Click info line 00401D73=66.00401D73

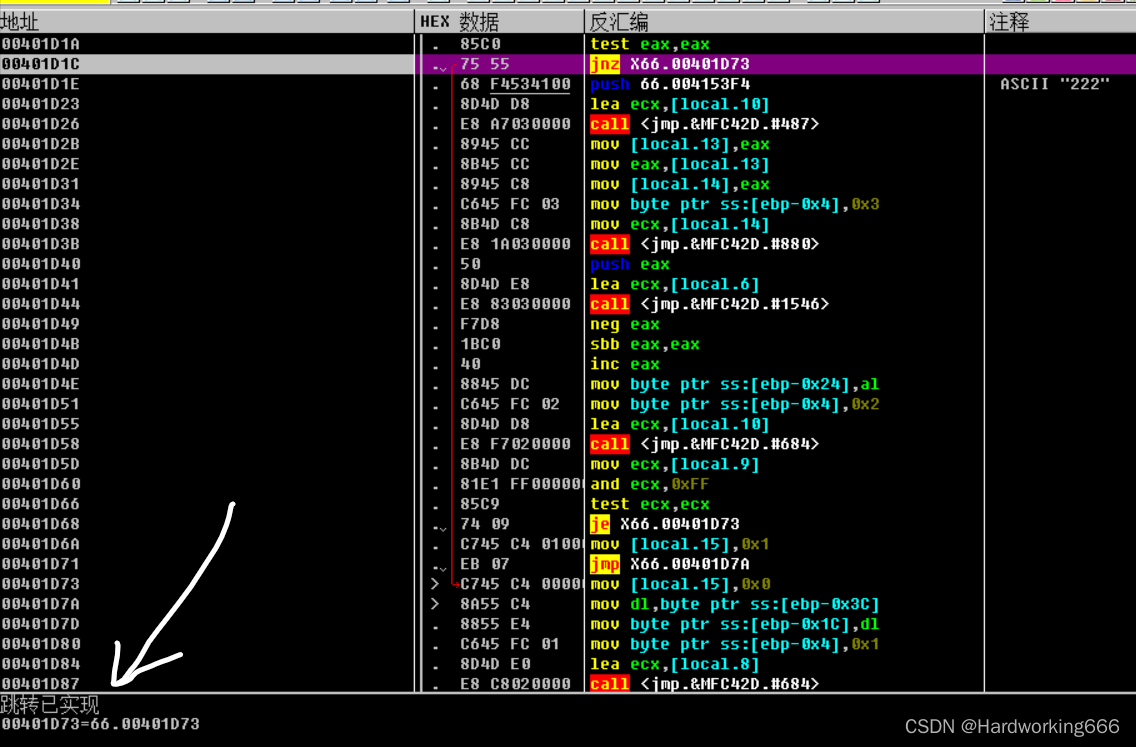click(100, 724)
